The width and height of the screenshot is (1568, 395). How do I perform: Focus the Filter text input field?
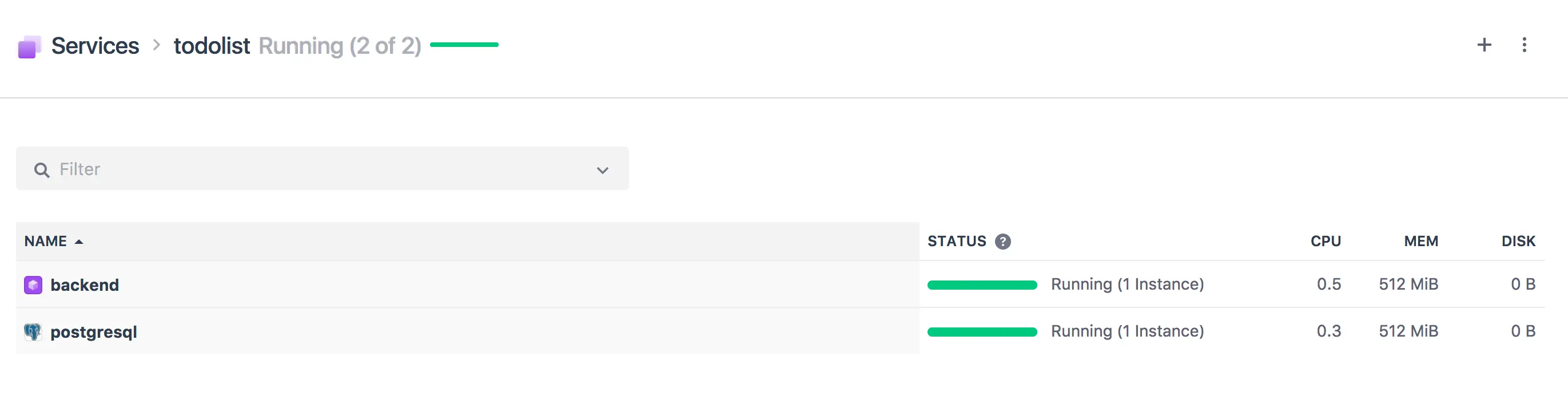[322, 168]
